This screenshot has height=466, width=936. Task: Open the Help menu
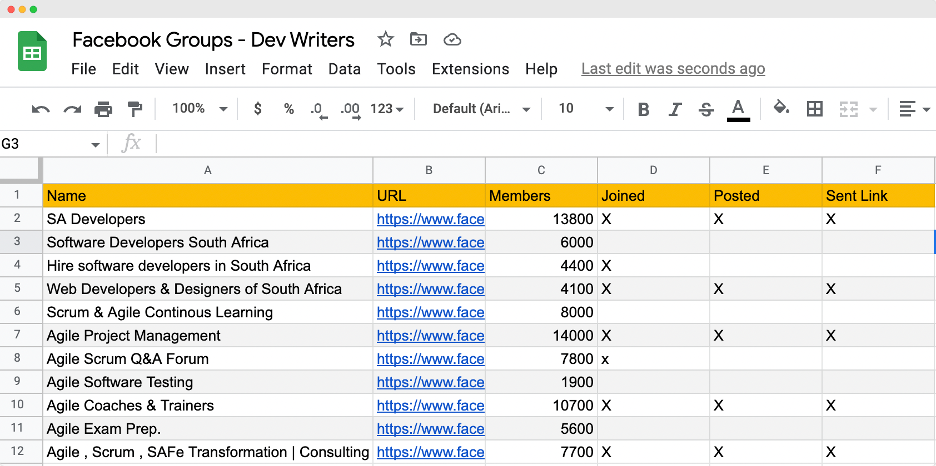click(541, 69)
